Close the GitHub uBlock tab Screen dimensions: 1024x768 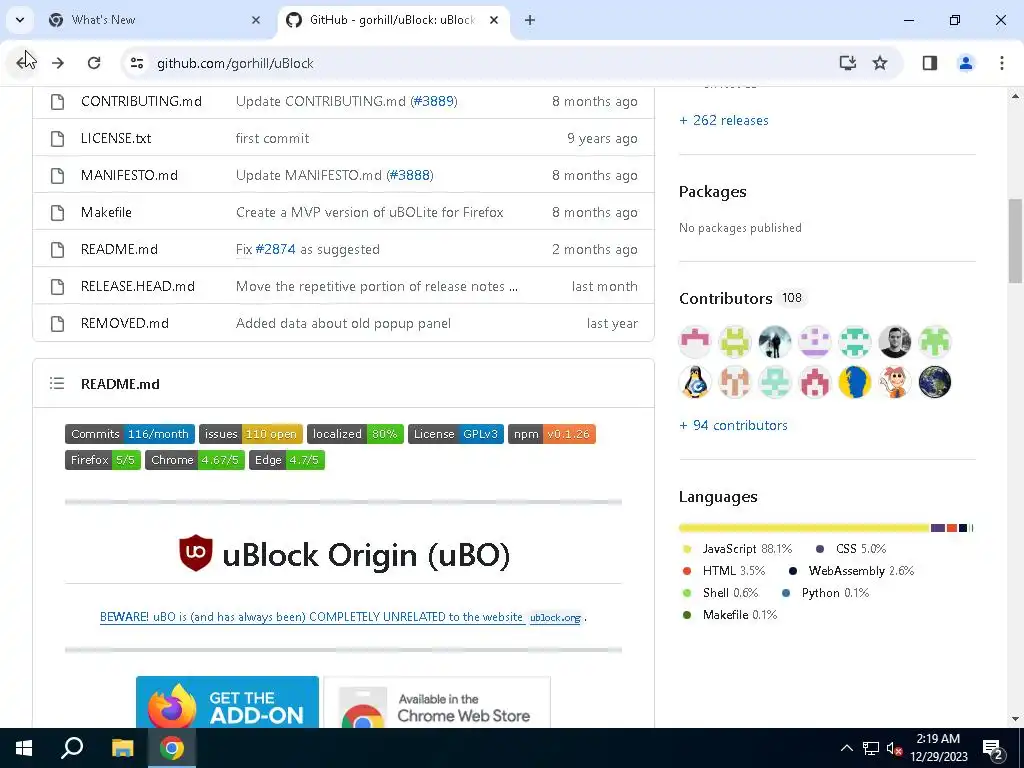coord(494,20)
